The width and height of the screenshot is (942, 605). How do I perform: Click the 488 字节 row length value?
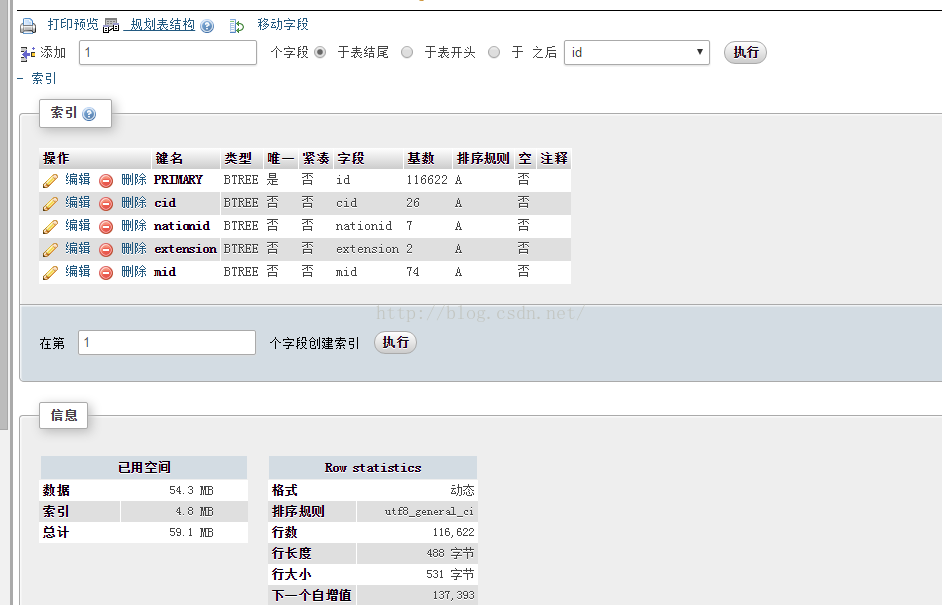tap(451, 553)
